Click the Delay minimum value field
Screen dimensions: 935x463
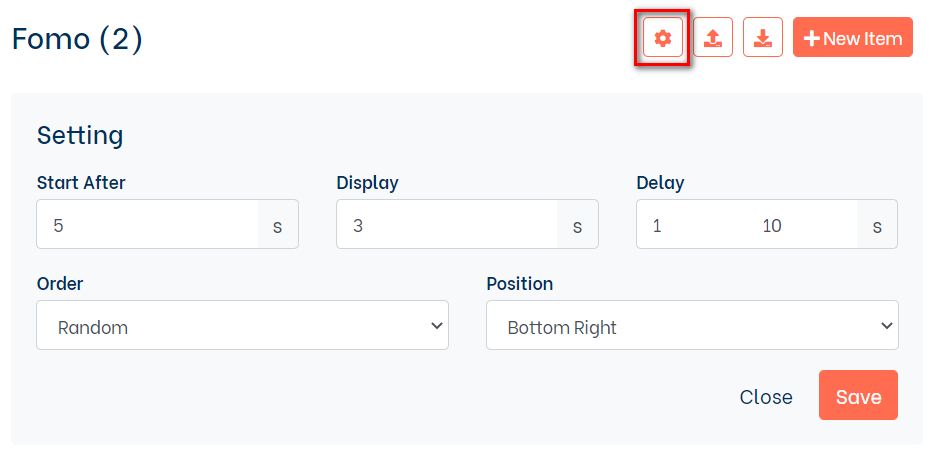point(692,225)
